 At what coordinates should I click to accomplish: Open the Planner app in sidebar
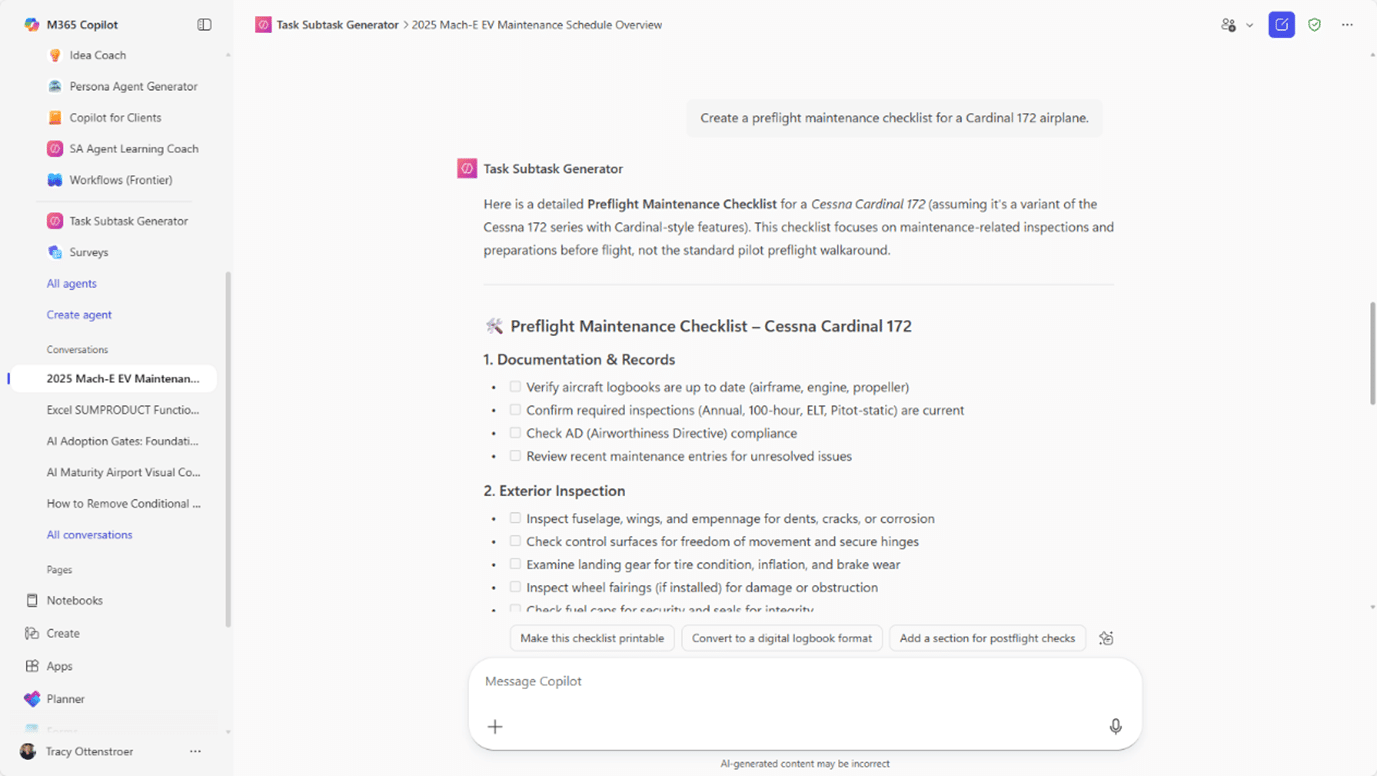(65, 699)
